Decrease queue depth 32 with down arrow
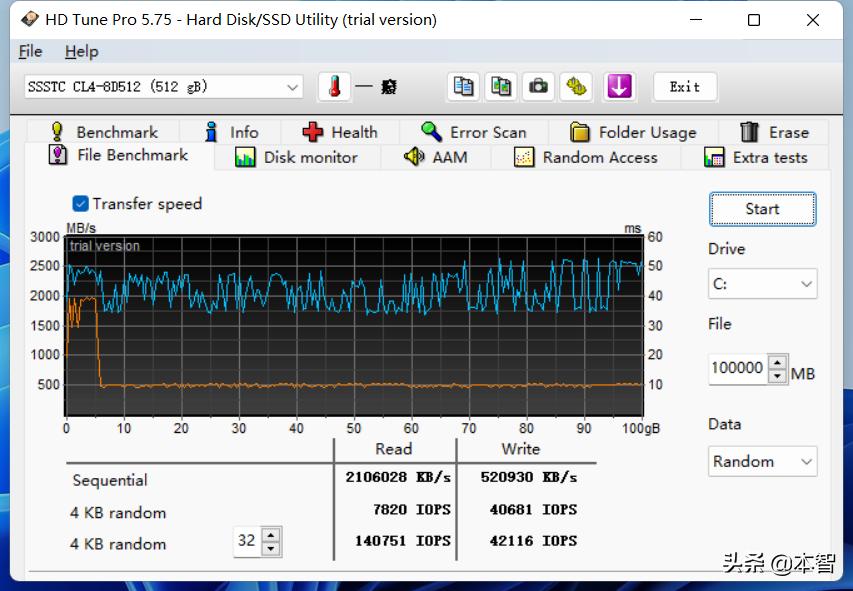The image size is (853, 591). 270,549
